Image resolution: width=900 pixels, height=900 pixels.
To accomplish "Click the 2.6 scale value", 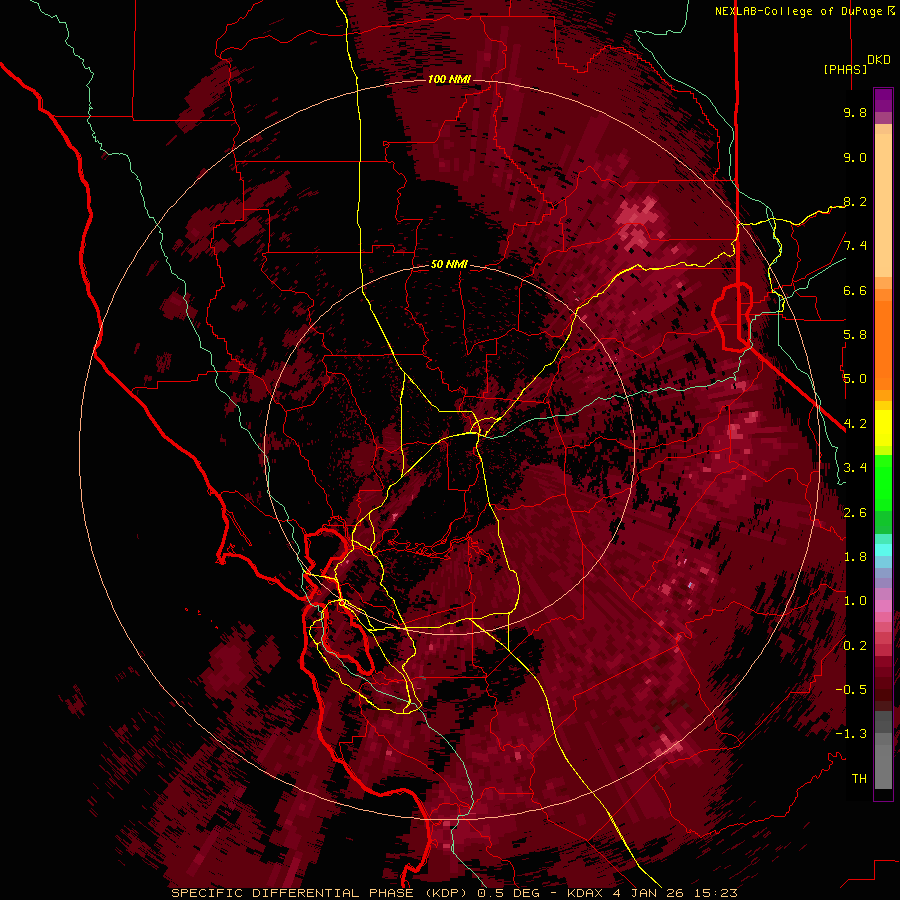I will 855,513.
